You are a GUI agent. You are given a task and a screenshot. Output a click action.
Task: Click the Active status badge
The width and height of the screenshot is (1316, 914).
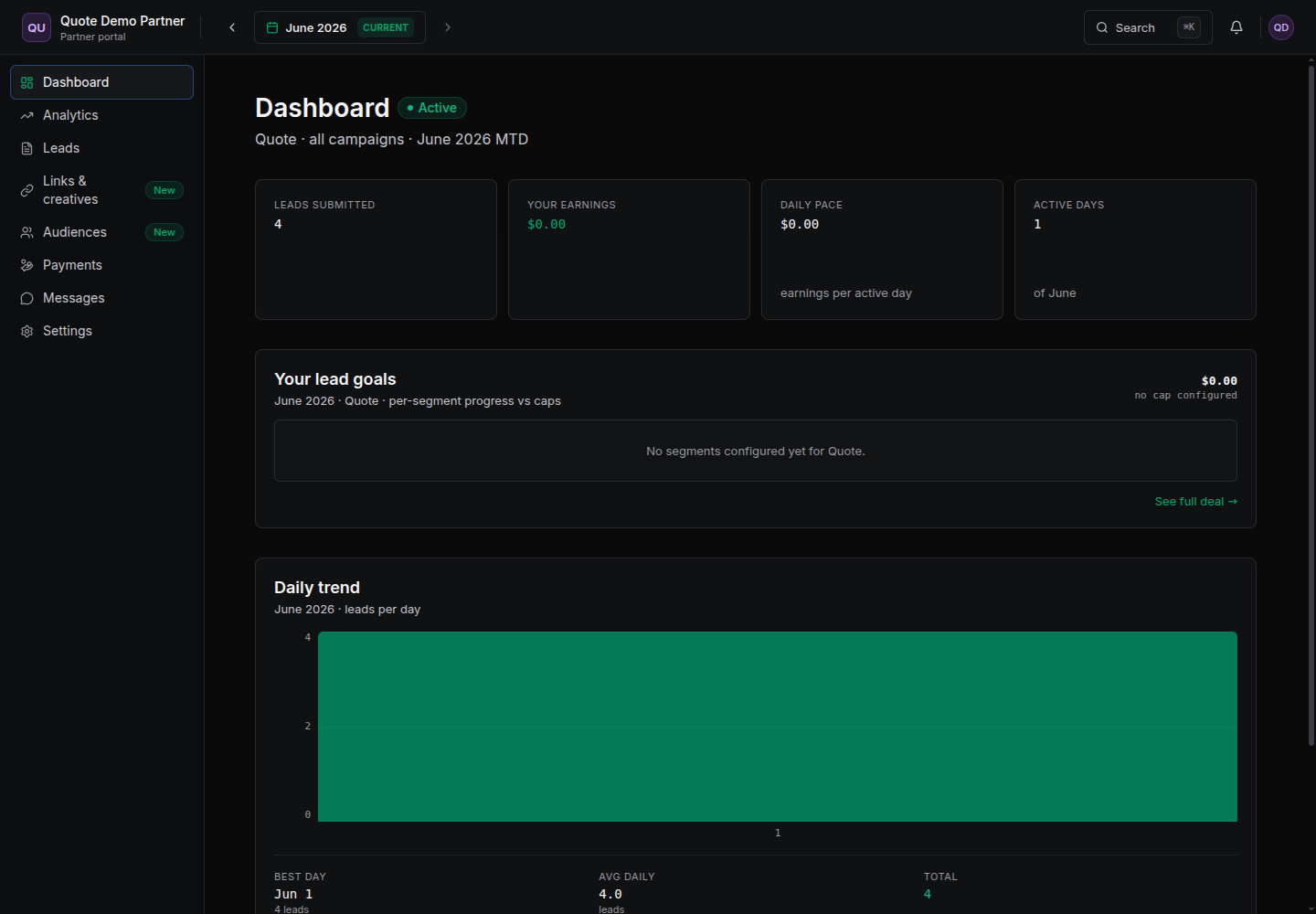(432, 108)
